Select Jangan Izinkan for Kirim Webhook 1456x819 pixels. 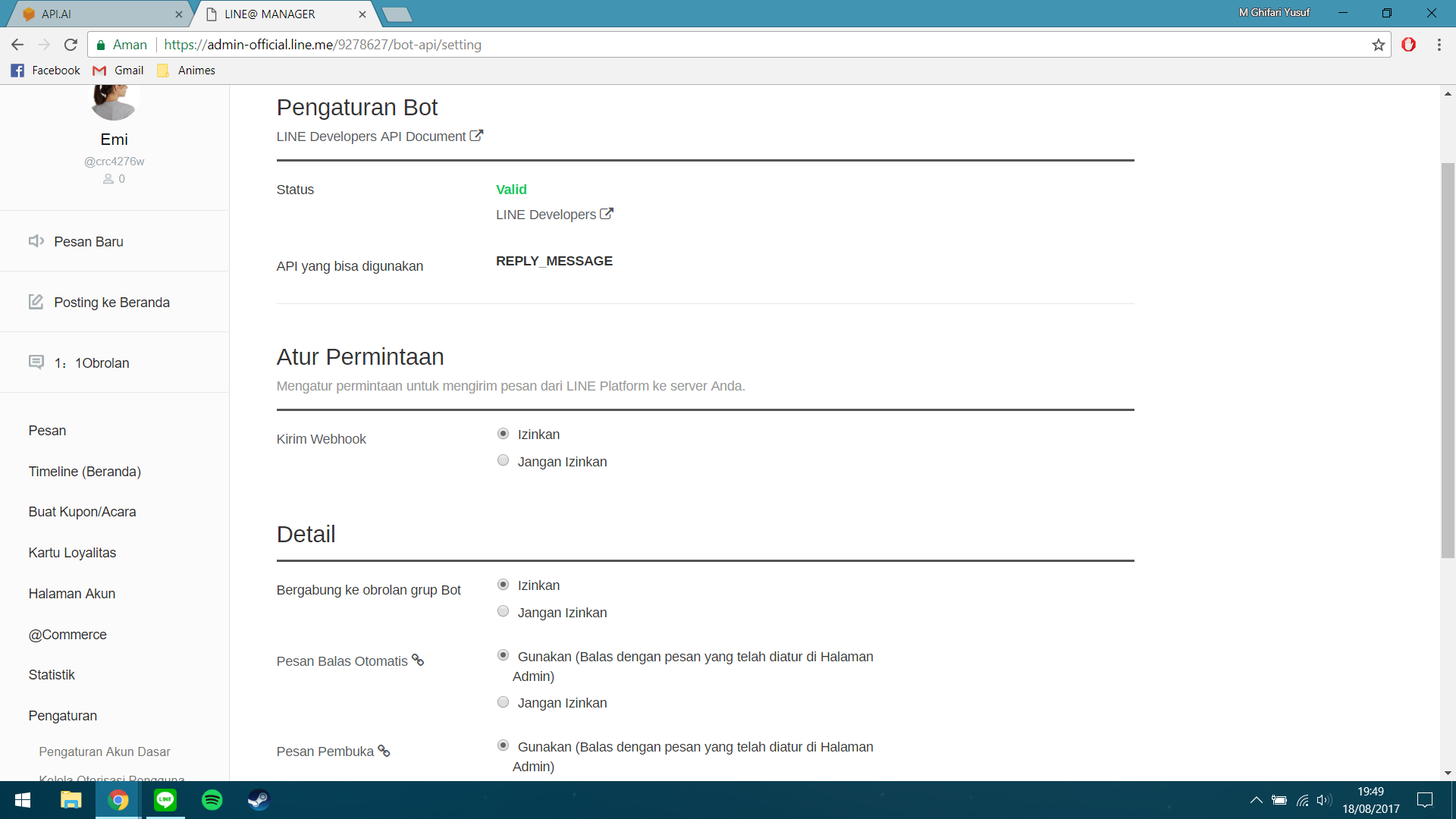pos(503,460)
